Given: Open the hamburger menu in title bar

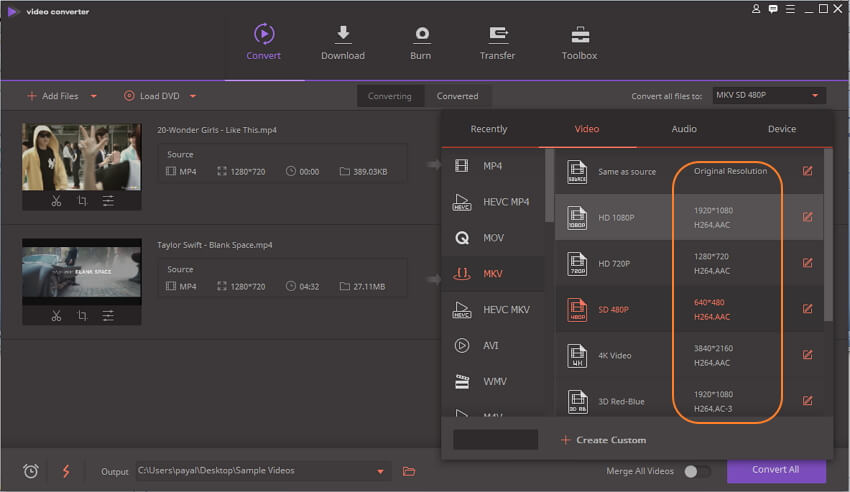Looking at the screenshot, I should point(790,9).
